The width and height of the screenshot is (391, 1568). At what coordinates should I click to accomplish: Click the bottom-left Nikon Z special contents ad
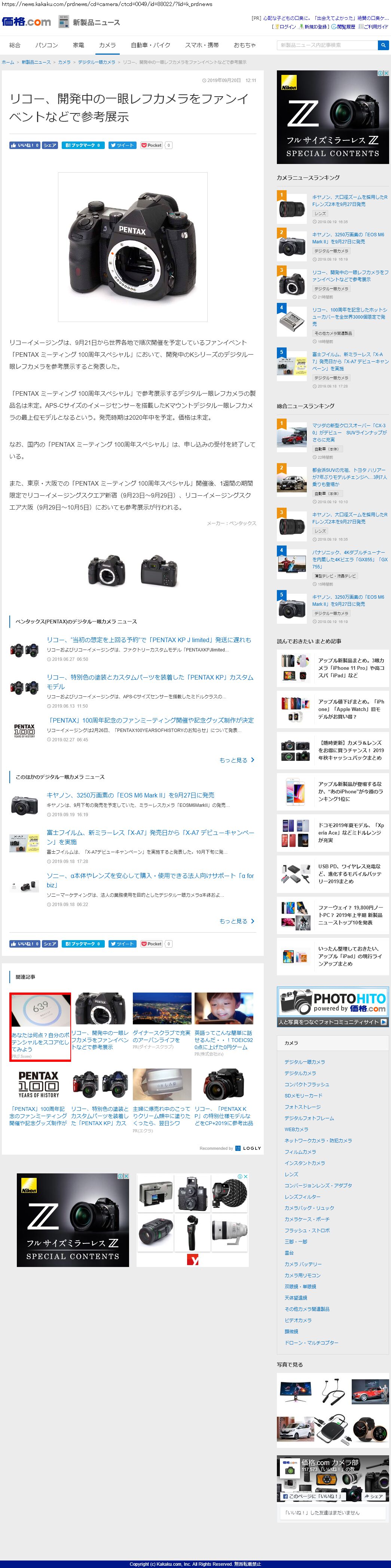pyautogui.click(x=73, y=1220)
